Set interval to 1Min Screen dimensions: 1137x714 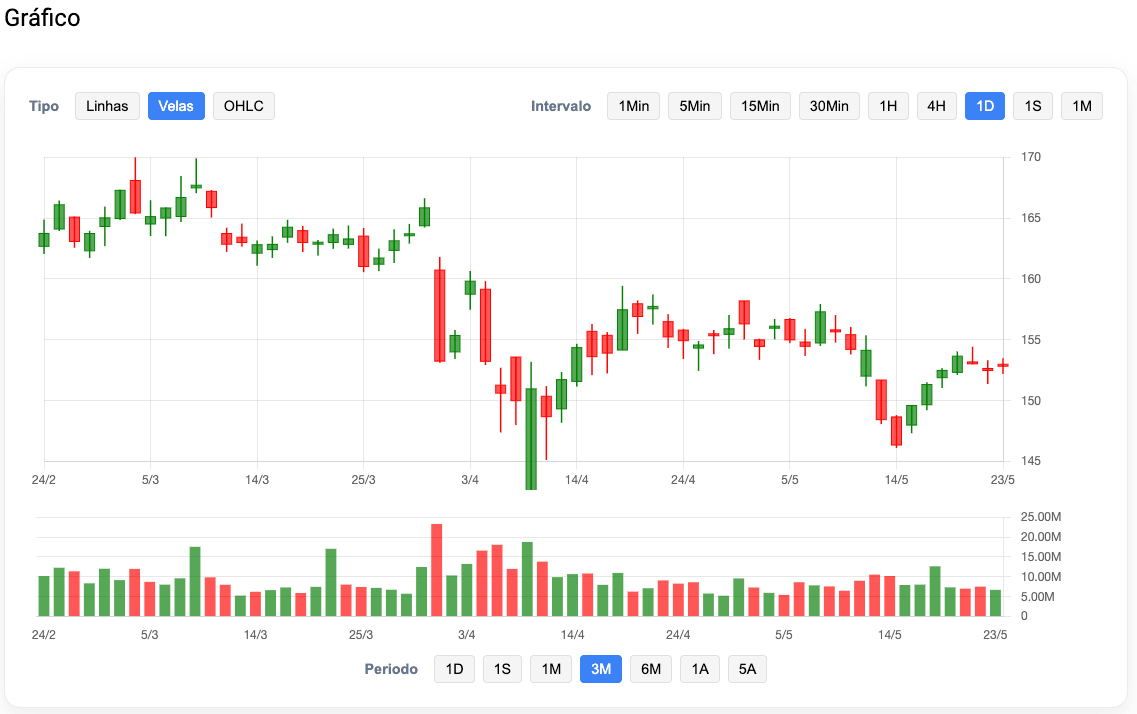[x=633, y=106]
